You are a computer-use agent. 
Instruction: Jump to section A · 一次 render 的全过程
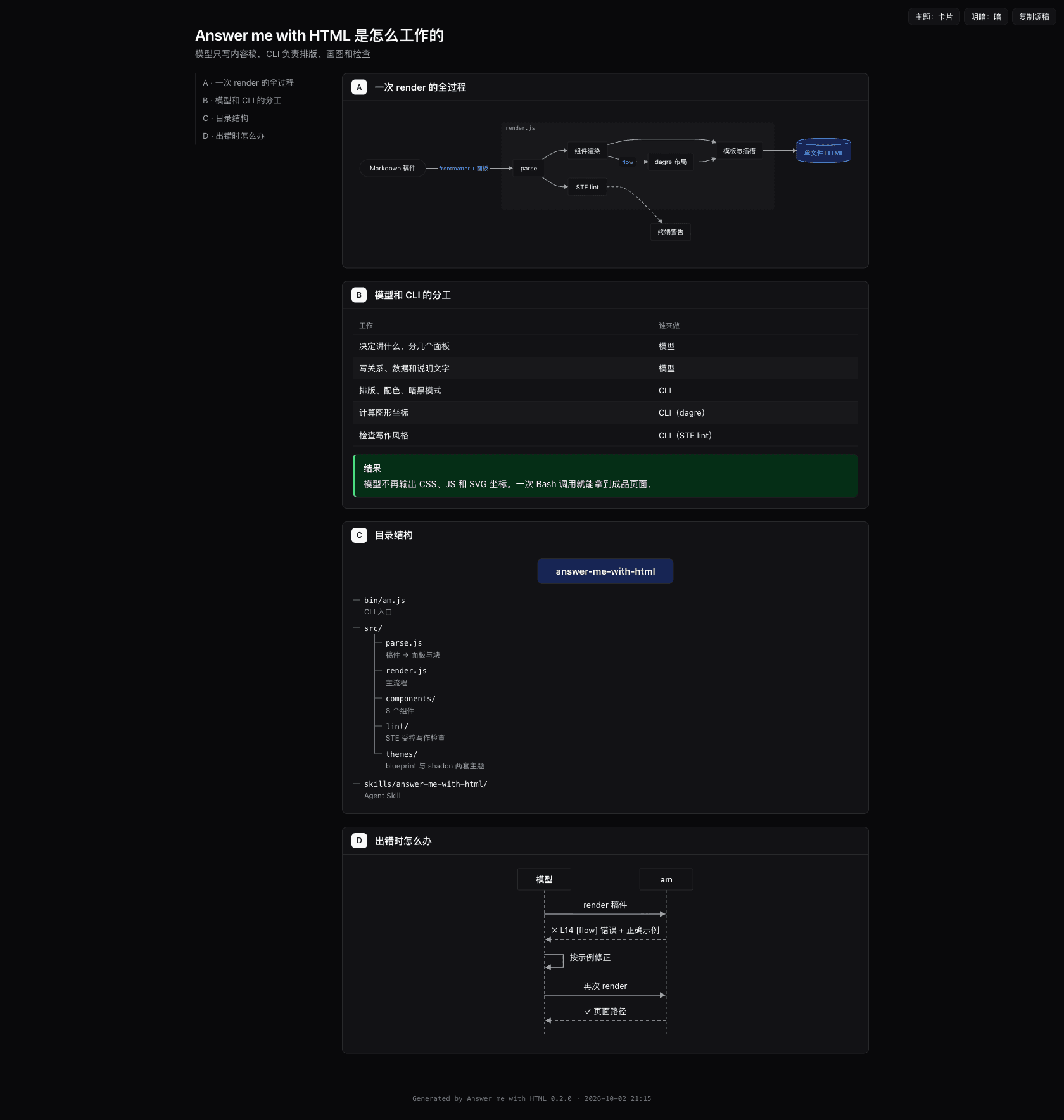coord(248,83)
